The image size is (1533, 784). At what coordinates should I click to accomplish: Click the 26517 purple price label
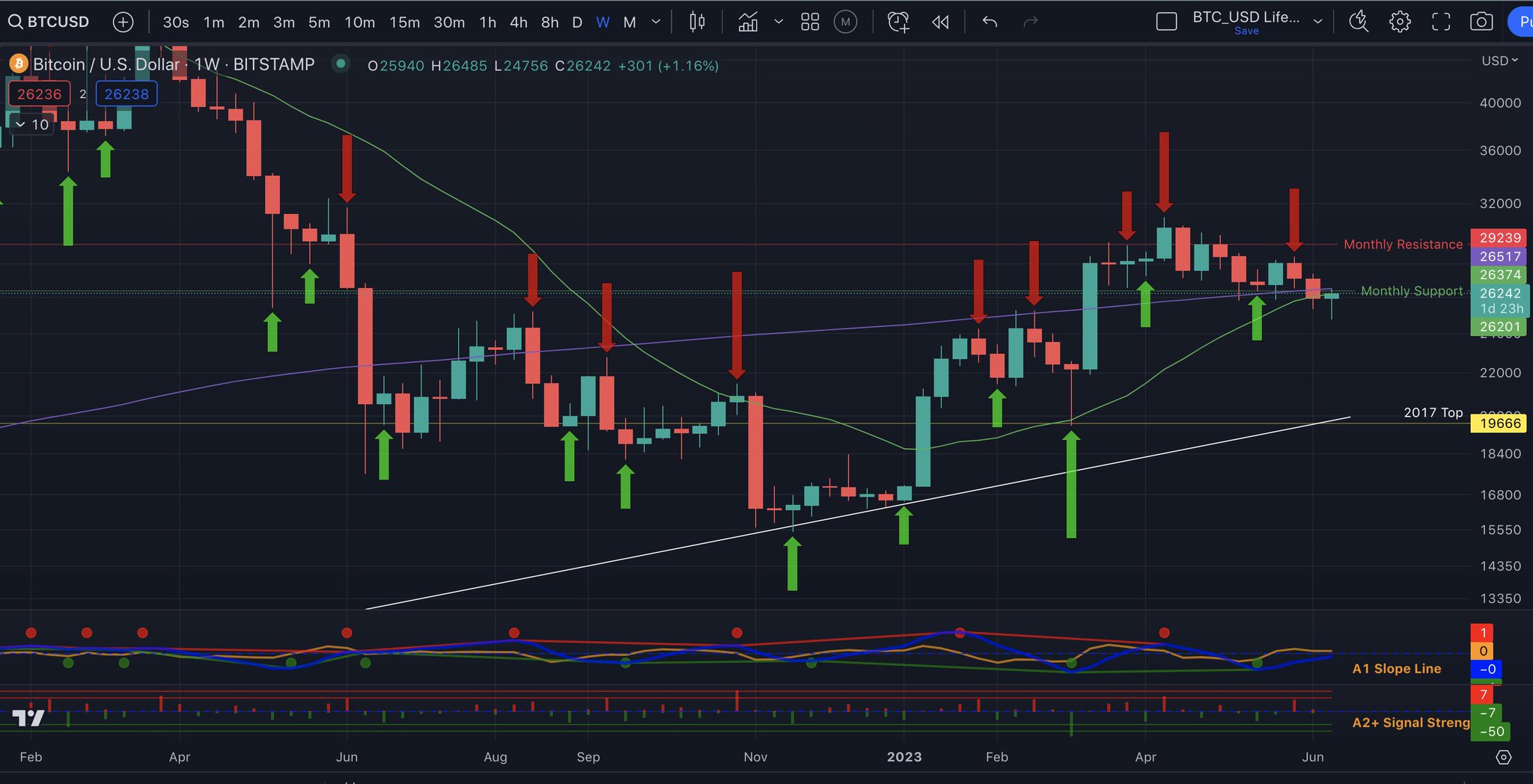click(1500, 257)
